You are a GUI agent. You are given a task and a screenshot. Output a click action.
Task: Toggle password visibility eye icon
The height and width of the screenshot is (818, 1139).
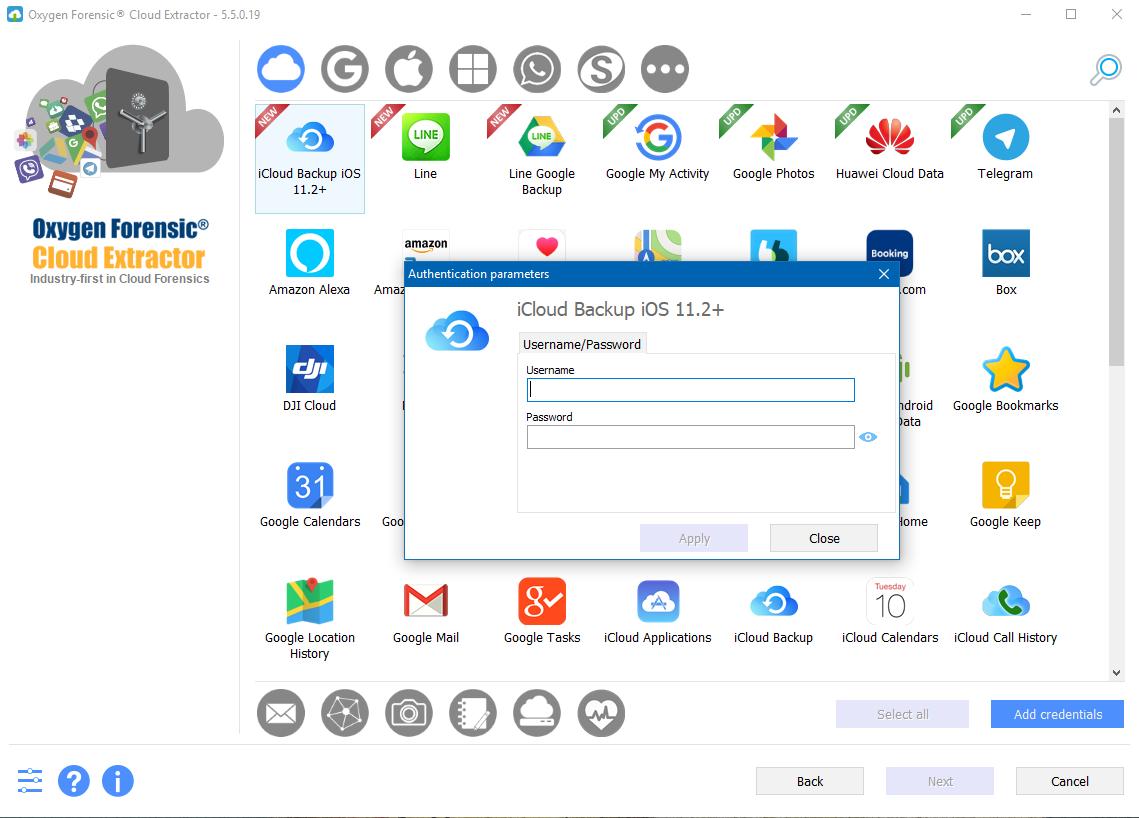click(868, 437)
